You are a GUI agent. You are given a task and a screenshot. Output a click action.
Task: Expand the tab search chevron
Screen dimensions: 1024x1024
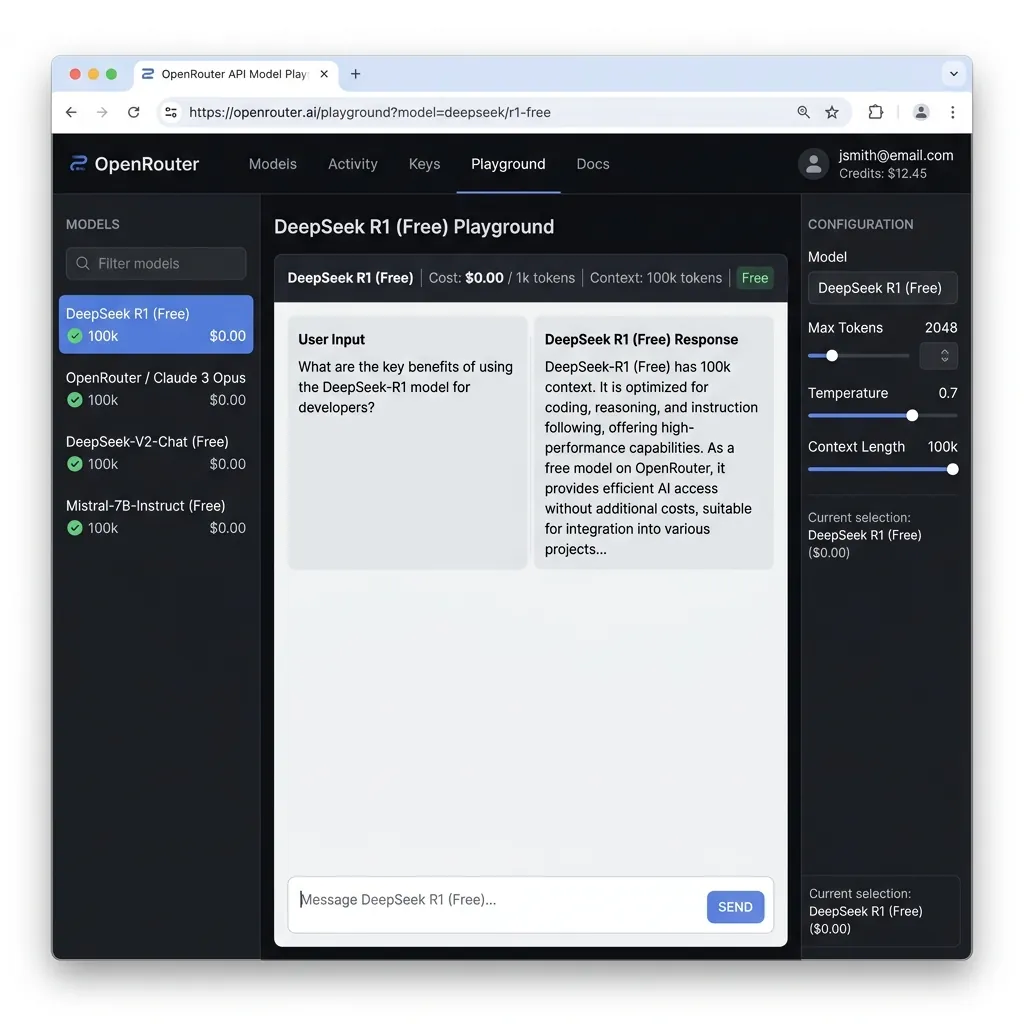[x=953, y=74]
